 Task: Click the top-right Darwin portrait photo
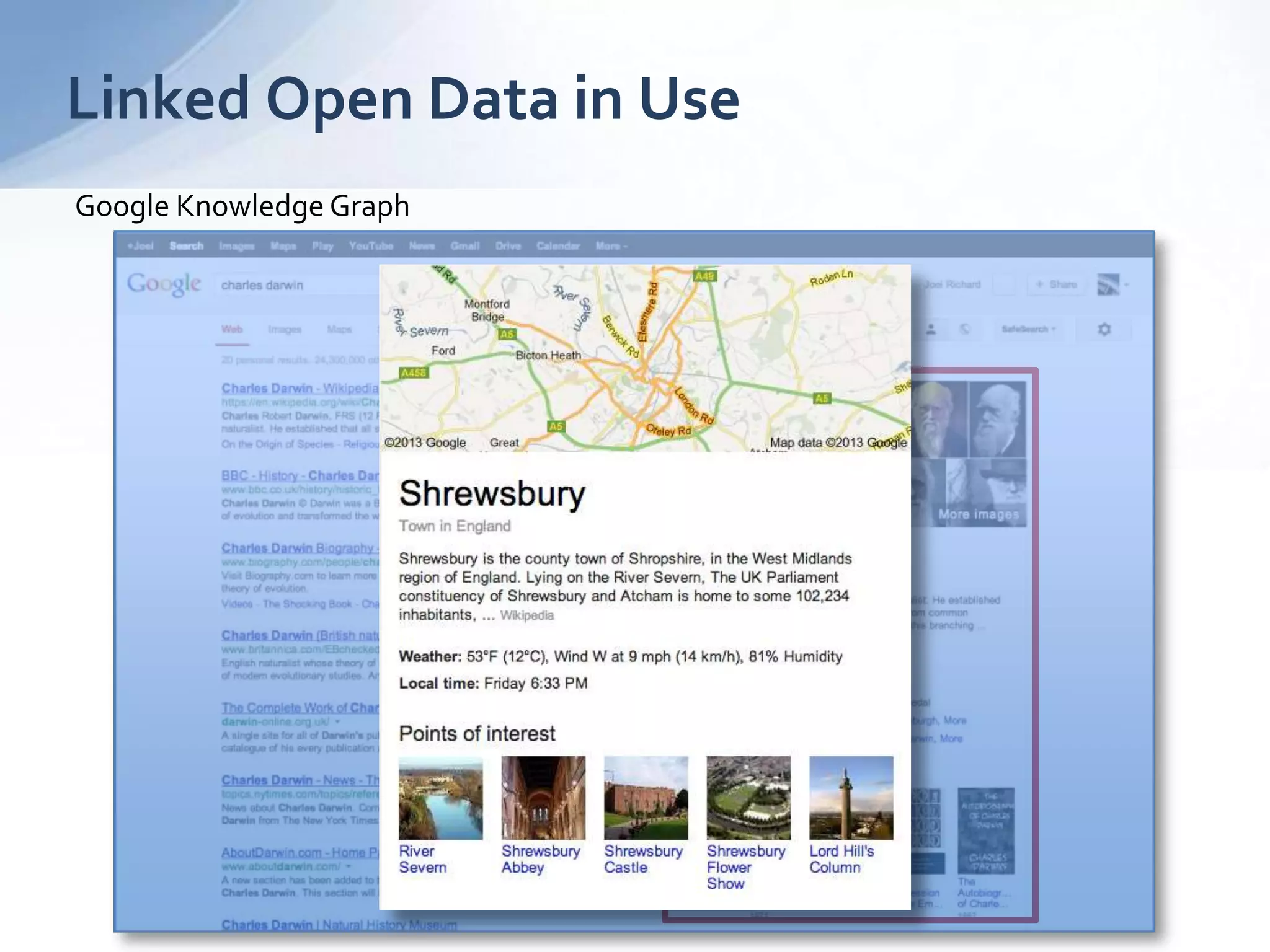pos(997,418)
